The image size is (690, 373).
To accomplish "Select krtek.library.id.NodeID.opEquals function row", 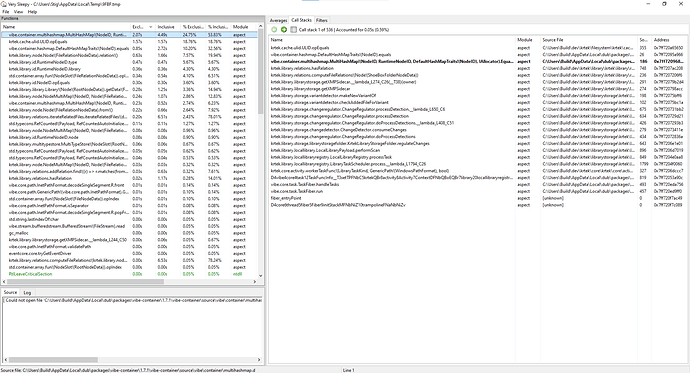I will coord(129,83).
